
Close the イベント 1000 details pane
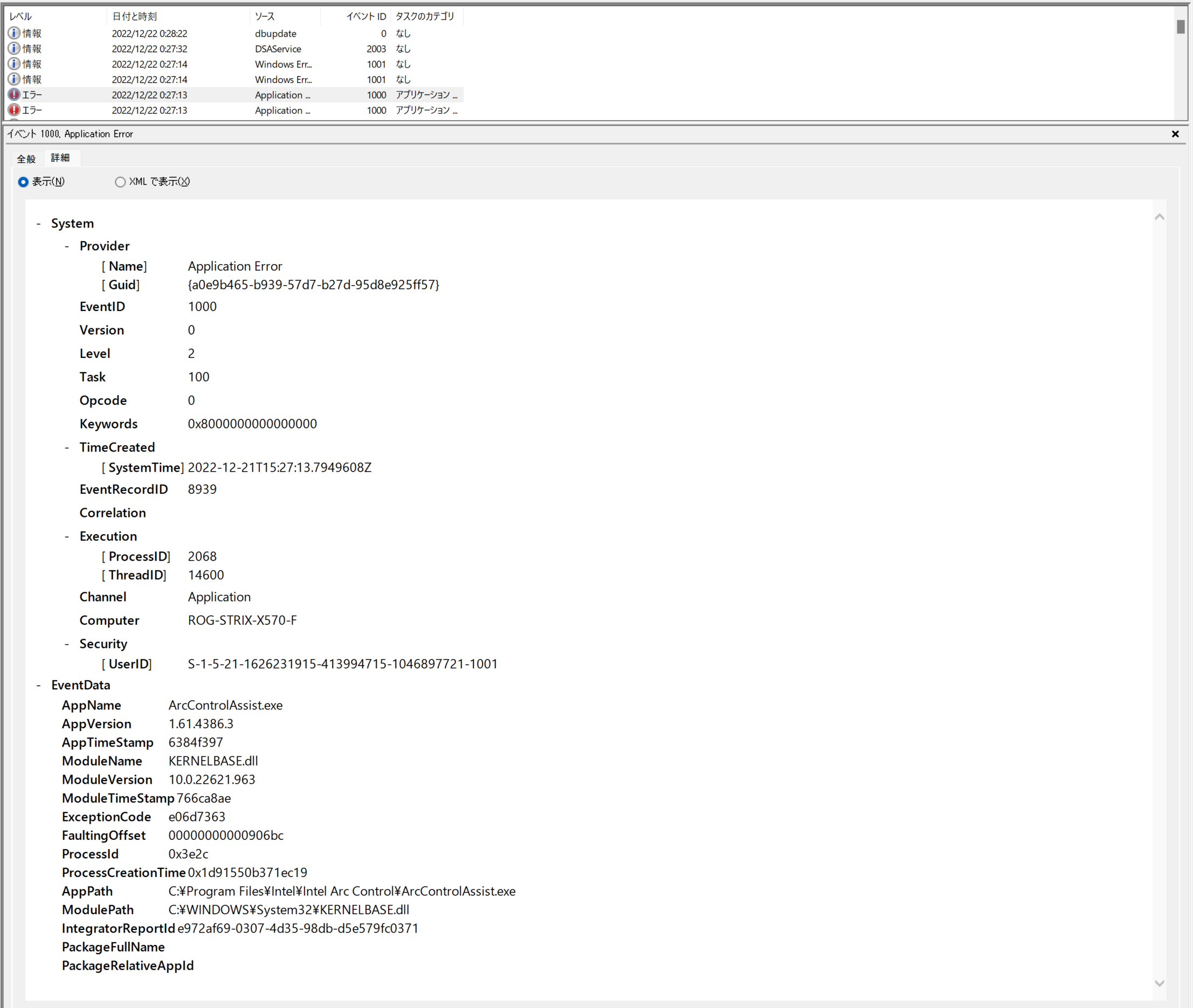pyautogui.click(x=1175, y=134)
